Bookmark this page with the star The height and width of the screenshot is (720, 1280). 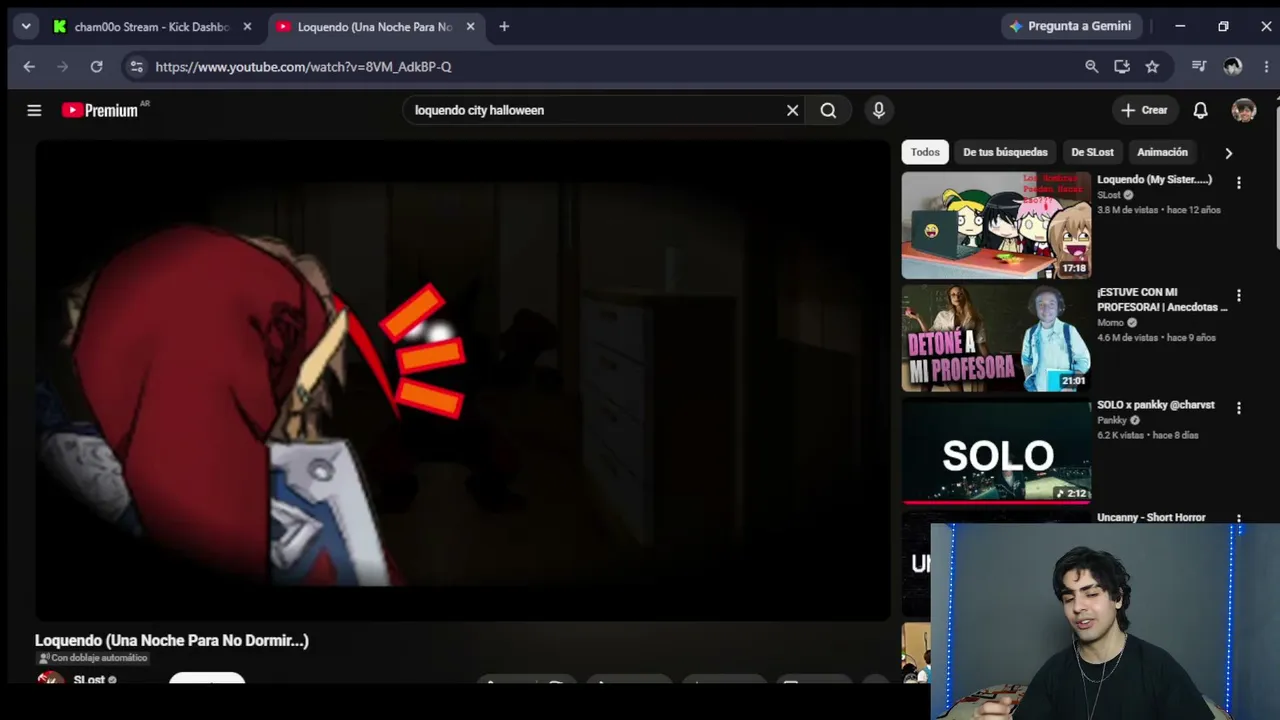(1152, 66)
